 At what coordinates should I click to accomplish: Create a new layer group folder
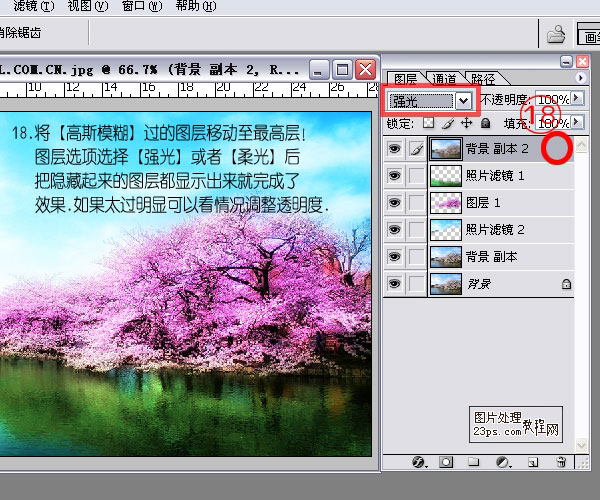[x=474, y=462]
